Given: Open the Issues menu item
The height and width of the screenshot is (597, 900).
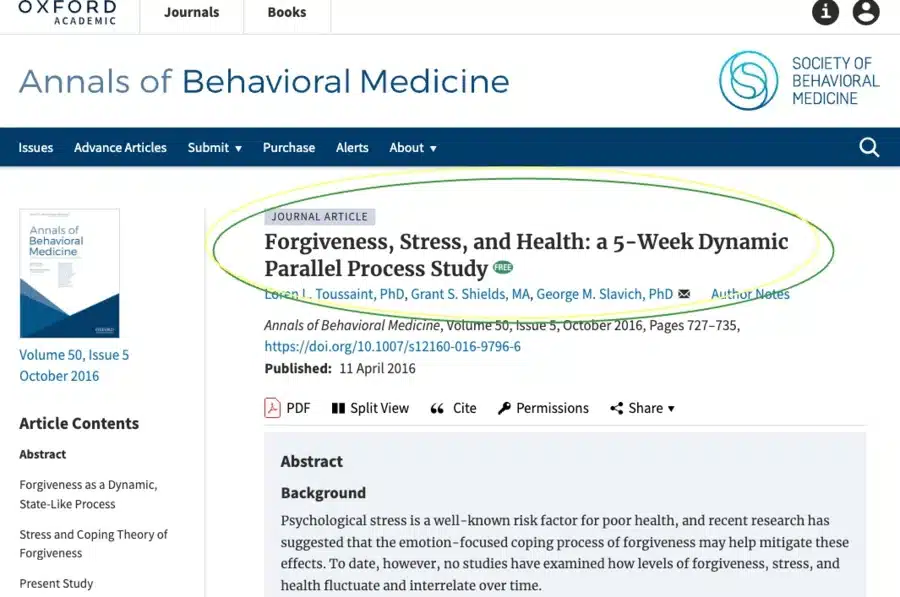Looking at the screenshot, I should point(36,148).
